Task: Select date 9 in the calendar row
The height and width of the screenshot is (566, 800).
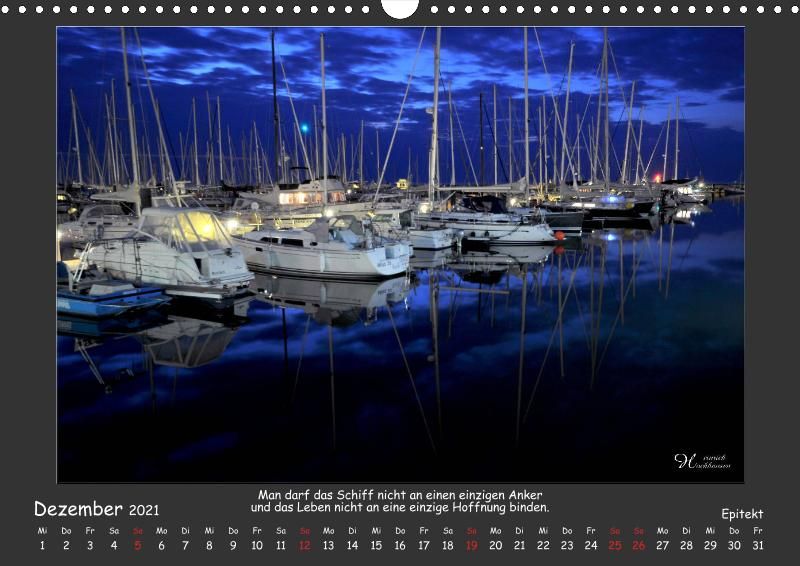Action: click(x=233, y=545)
